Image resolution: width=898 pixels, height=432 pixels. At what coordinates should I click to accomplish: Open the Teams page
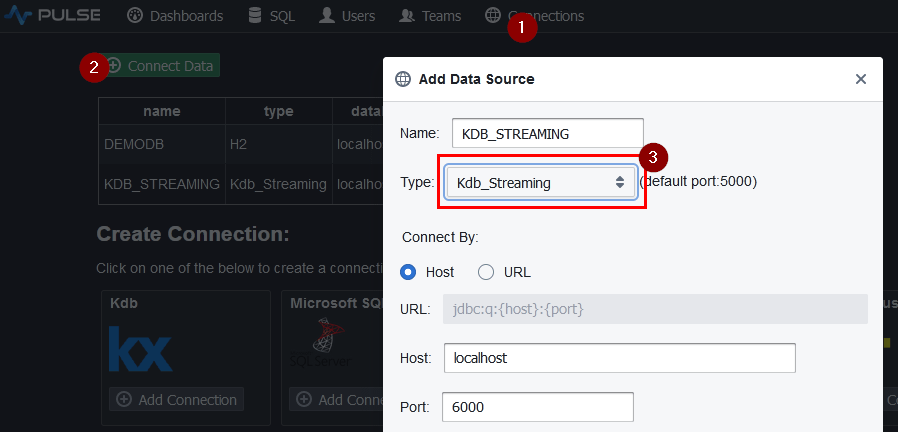coord(430,16)
